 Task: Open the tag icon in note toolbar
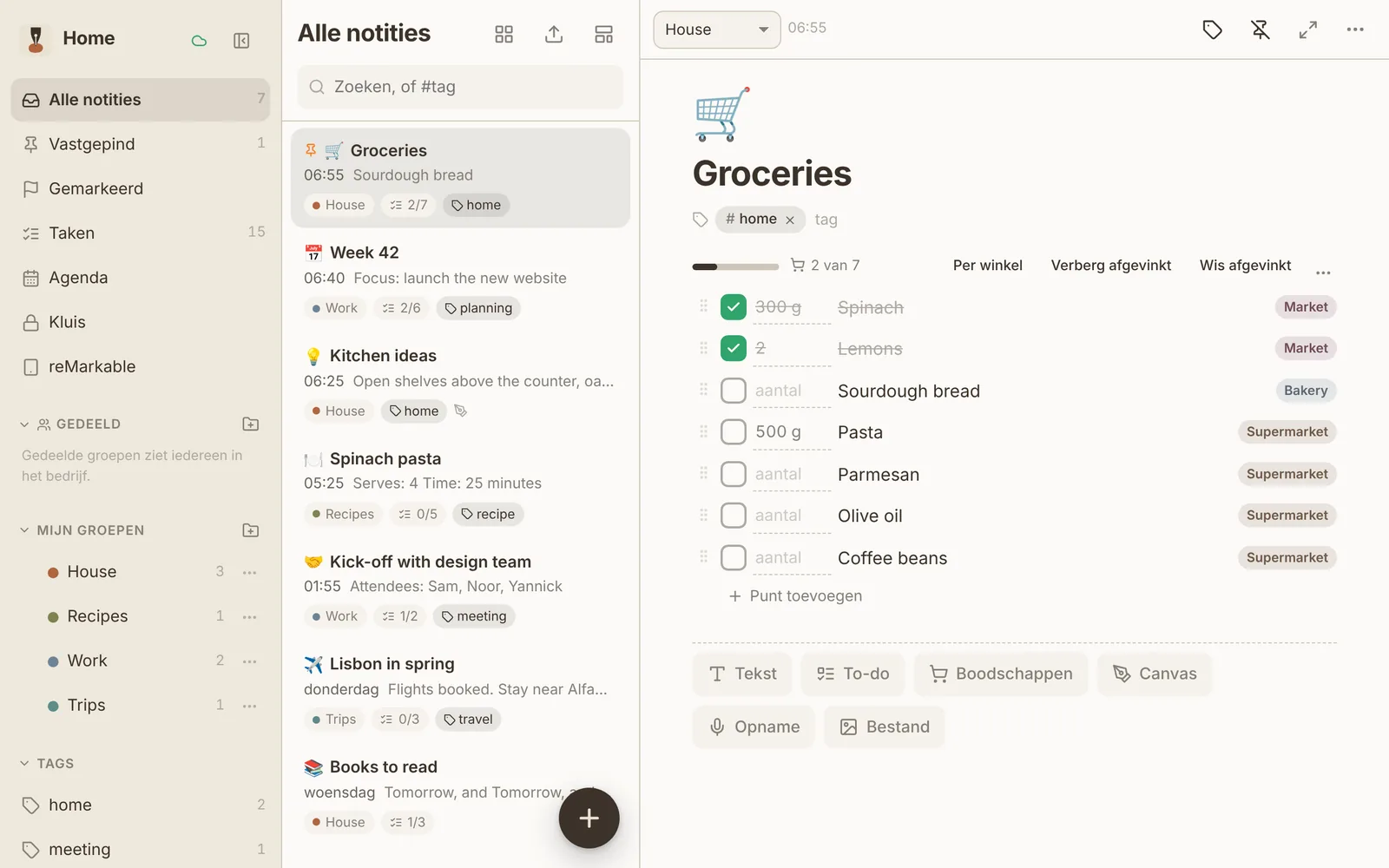coord(1212,30)
